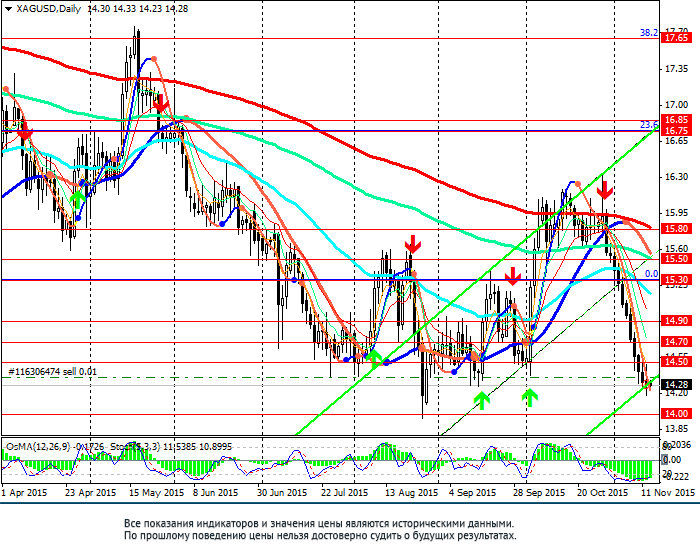Image resolution: width=700 pixels, height=552 pixels.
Task: Click the 8 Jun 2015 date label
Action: pos(215,493)
